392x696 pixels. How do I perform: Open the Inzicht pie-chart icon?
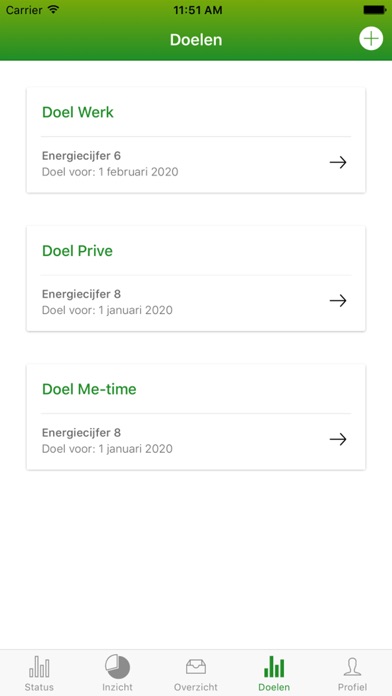pos(118,666)
